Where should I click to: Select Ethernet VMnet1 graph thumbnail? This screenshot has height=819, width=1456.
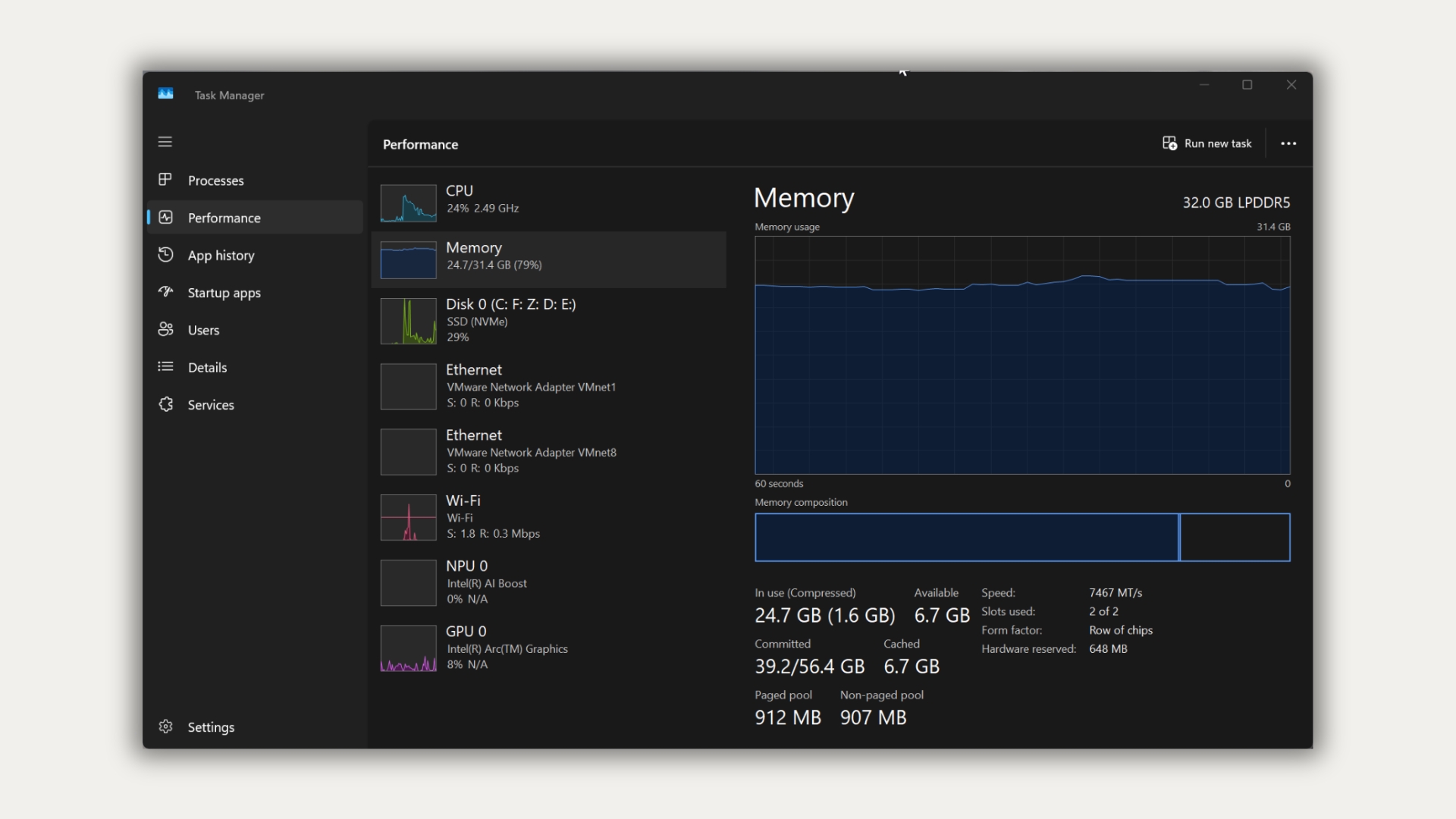(x=408, y=386)
